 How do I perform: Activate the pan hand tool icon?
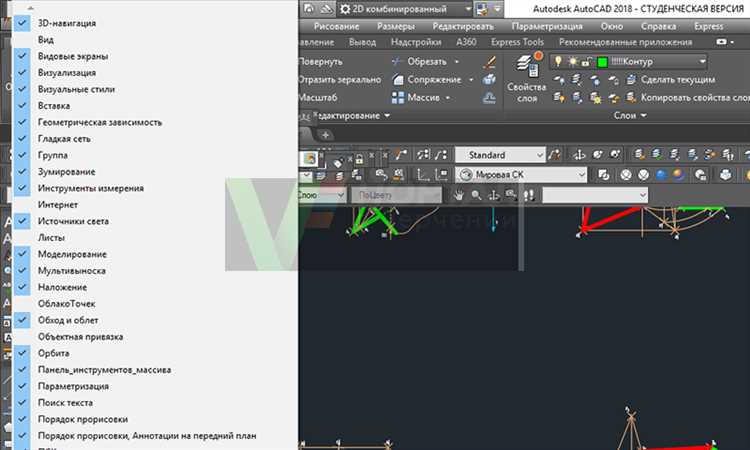pos(459,195)
